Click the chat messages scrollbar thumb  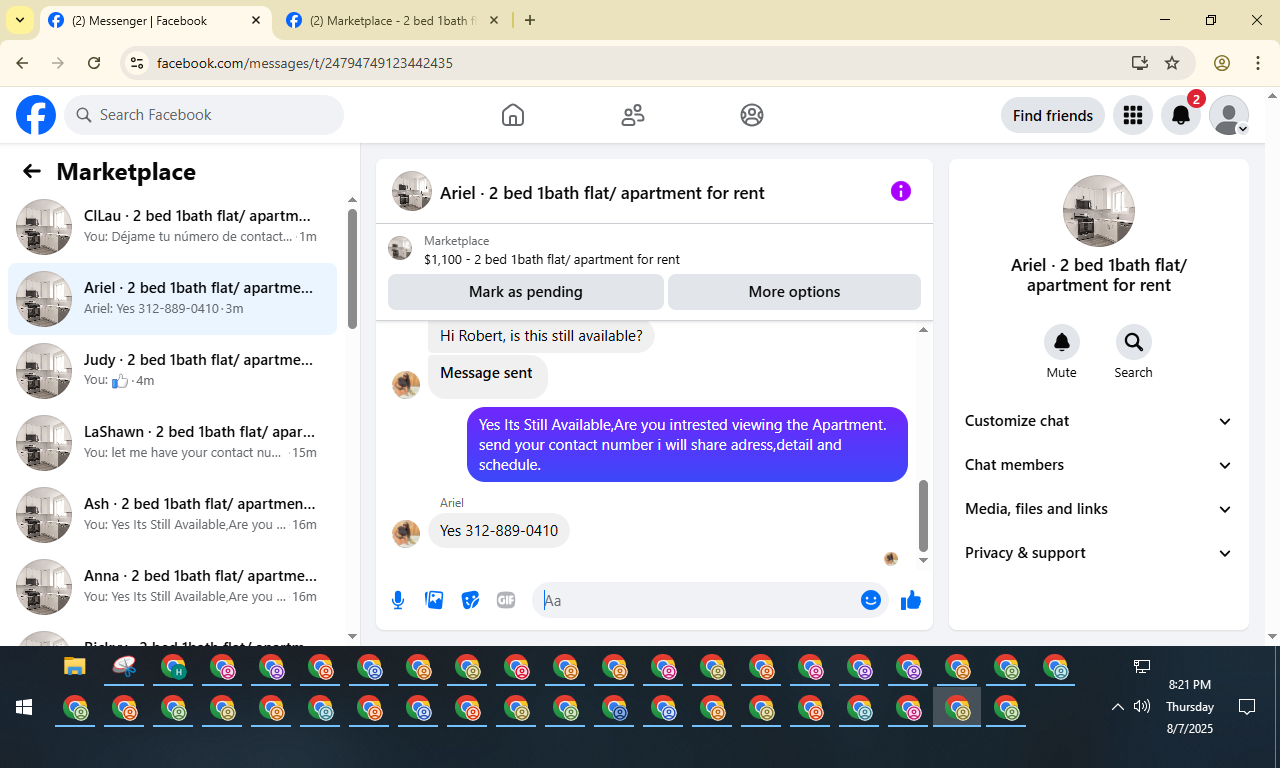coord(923,515)
